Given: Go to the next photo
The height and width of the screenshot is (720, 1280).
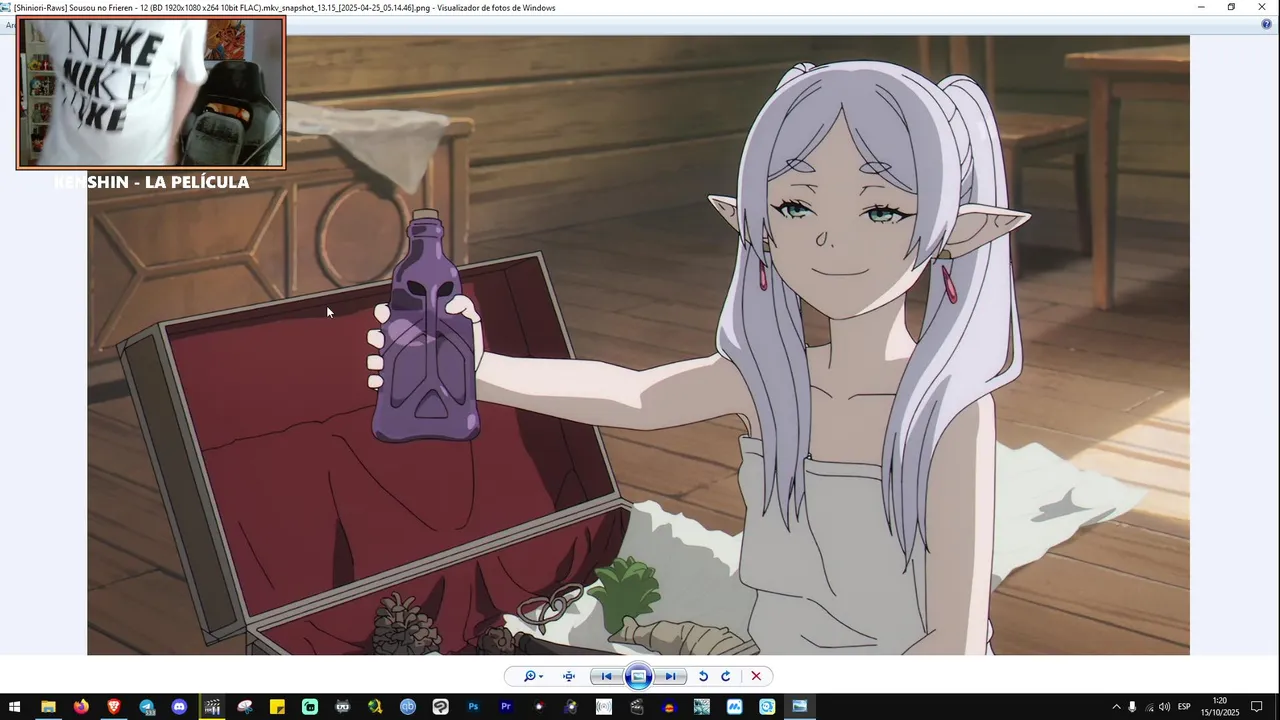Looking at the screenshot, I should point(671,676).
